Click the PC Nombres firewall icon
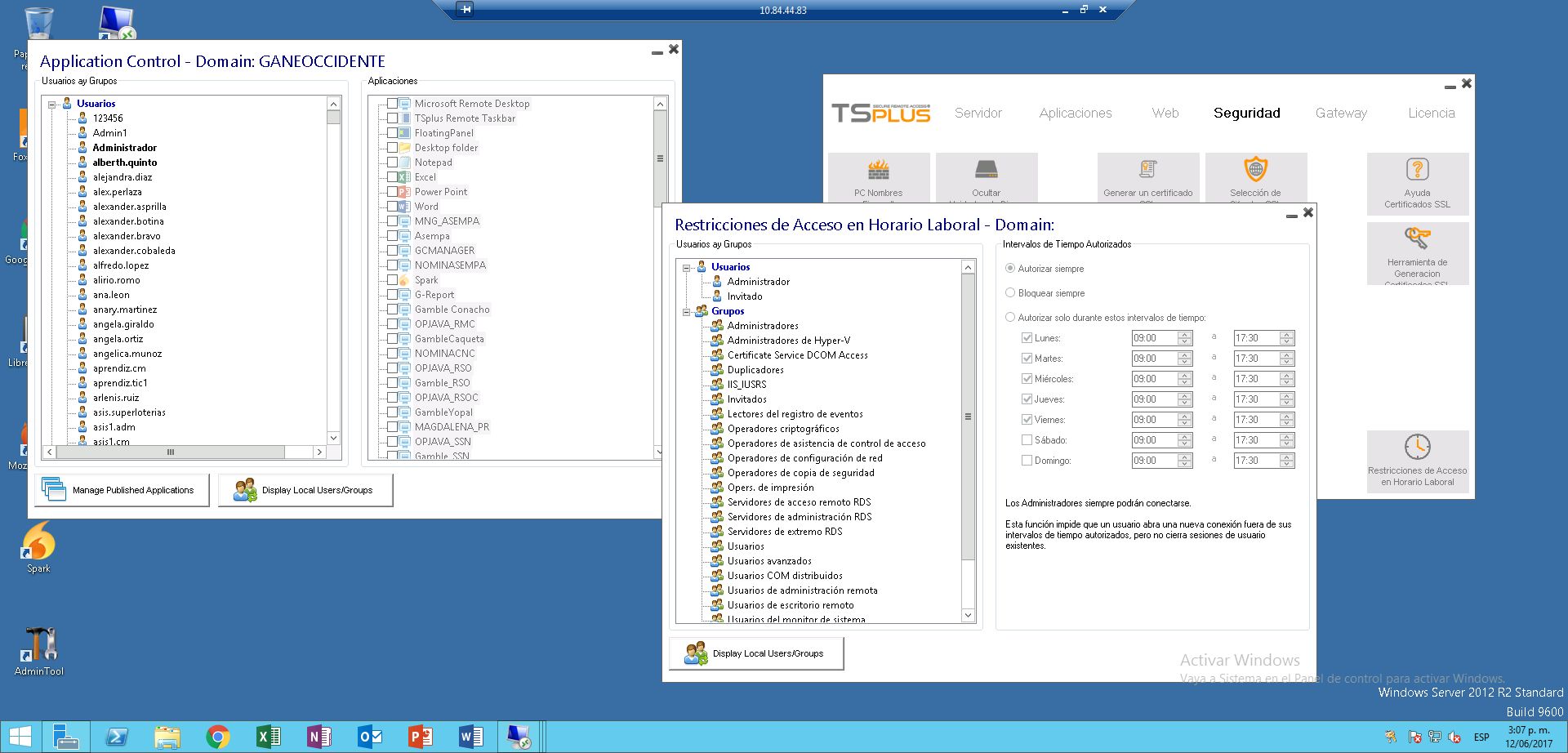This screenshot has width=1568, height=753. pyautogui.click(x=879, y=170)
